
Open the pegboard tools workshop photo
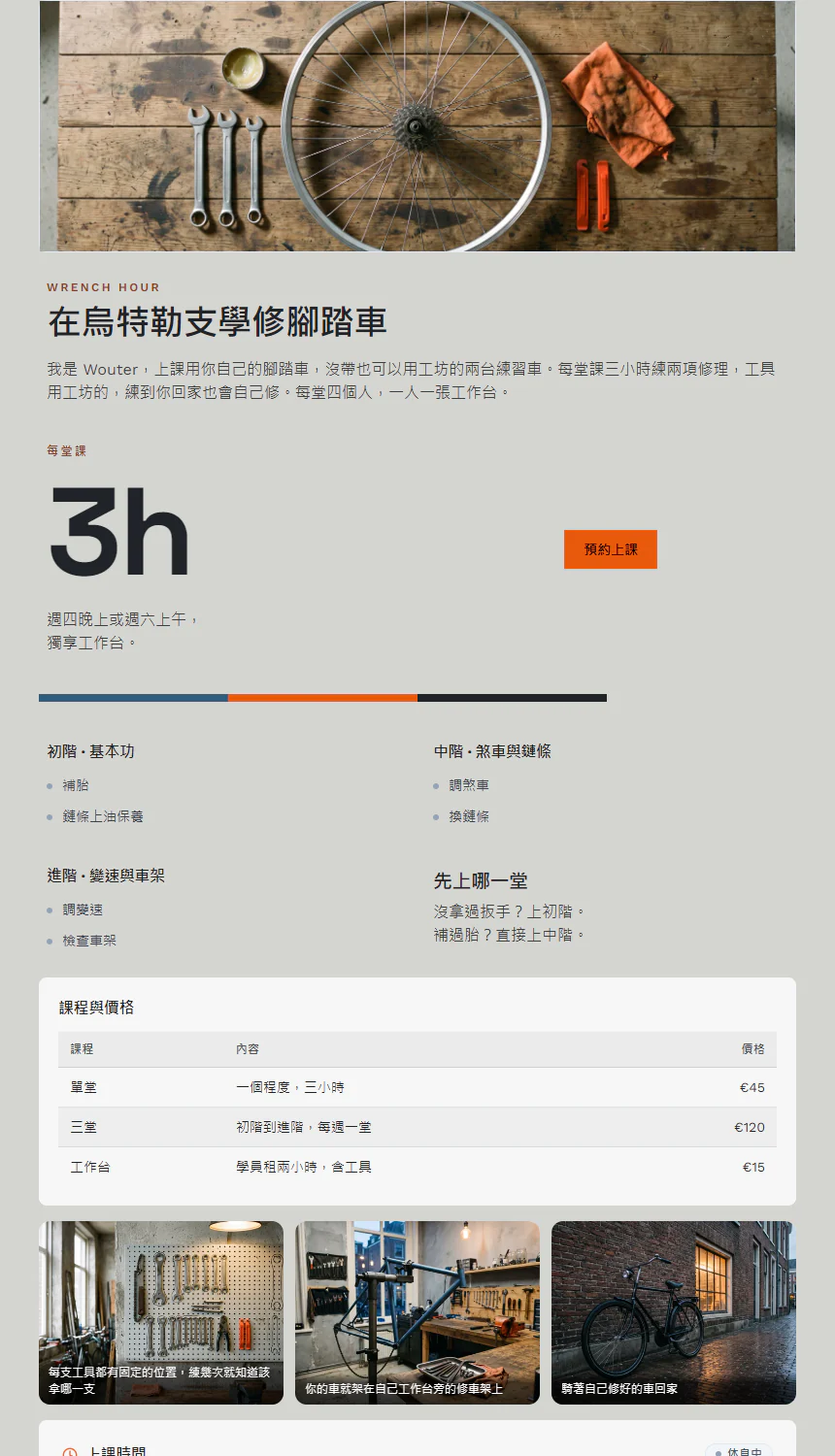(161, 1312)
